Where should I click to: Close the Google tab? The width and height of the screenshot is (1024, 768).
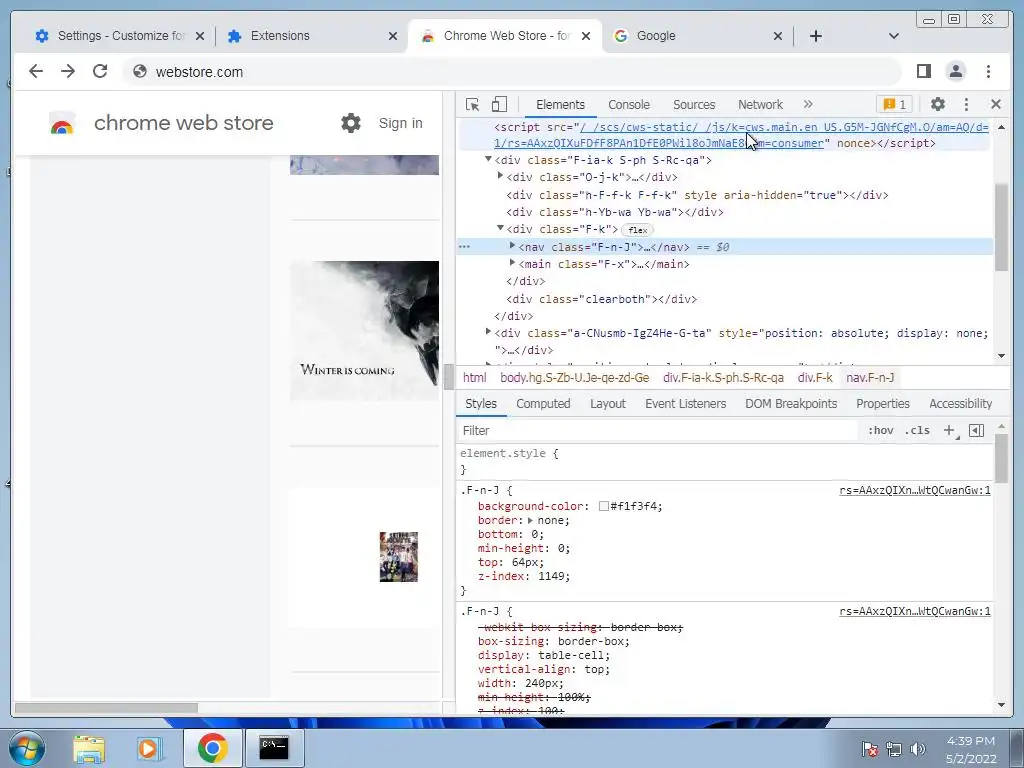778,36
